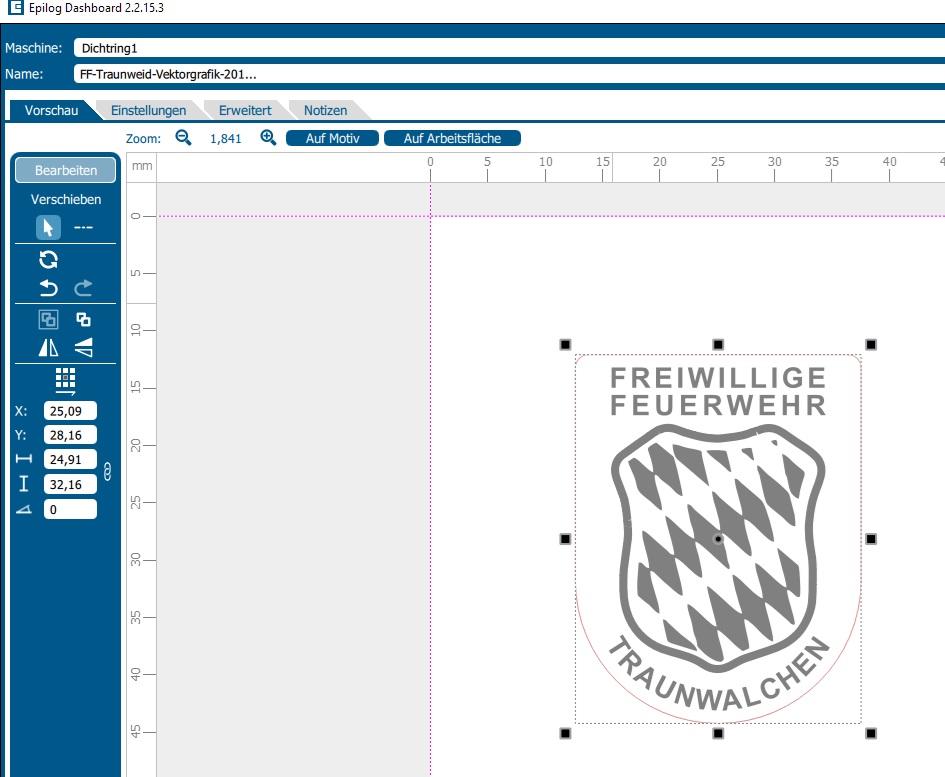Select the top-center resize handle of logo

click(x=718, y=344)
